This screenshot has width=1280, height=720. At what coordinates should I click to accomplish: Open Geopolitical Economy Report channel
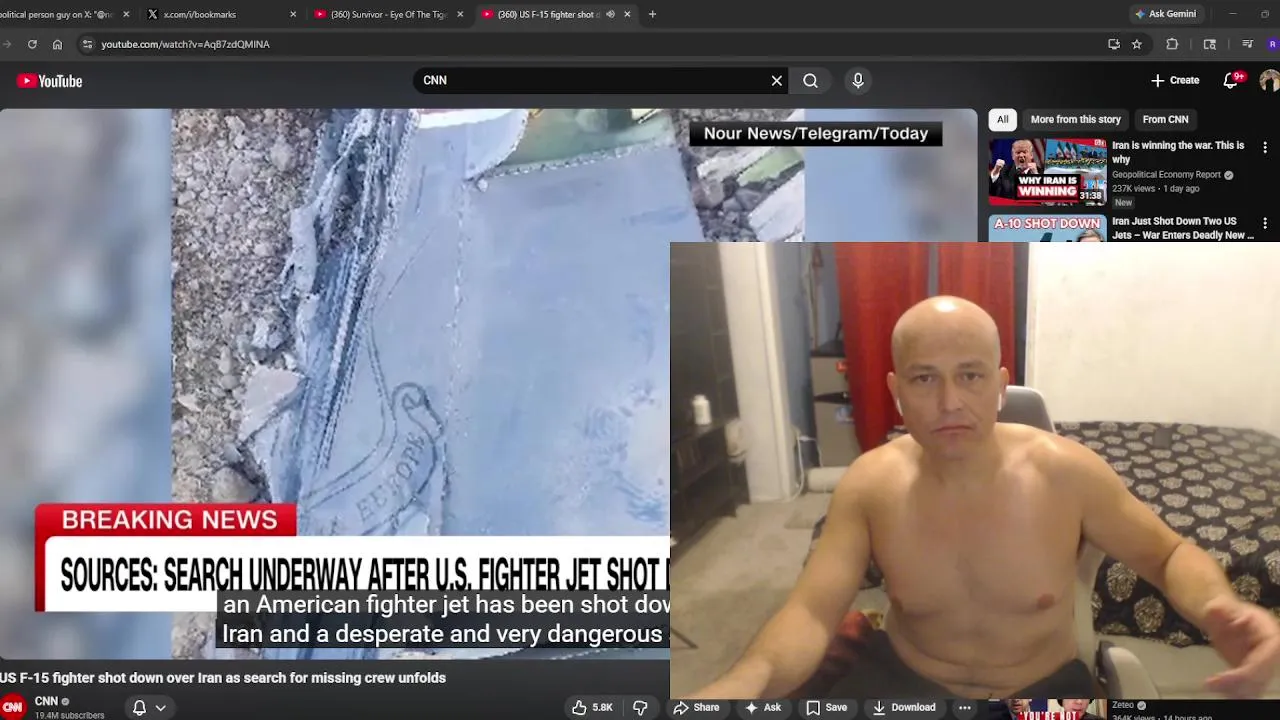point(1172,175)
